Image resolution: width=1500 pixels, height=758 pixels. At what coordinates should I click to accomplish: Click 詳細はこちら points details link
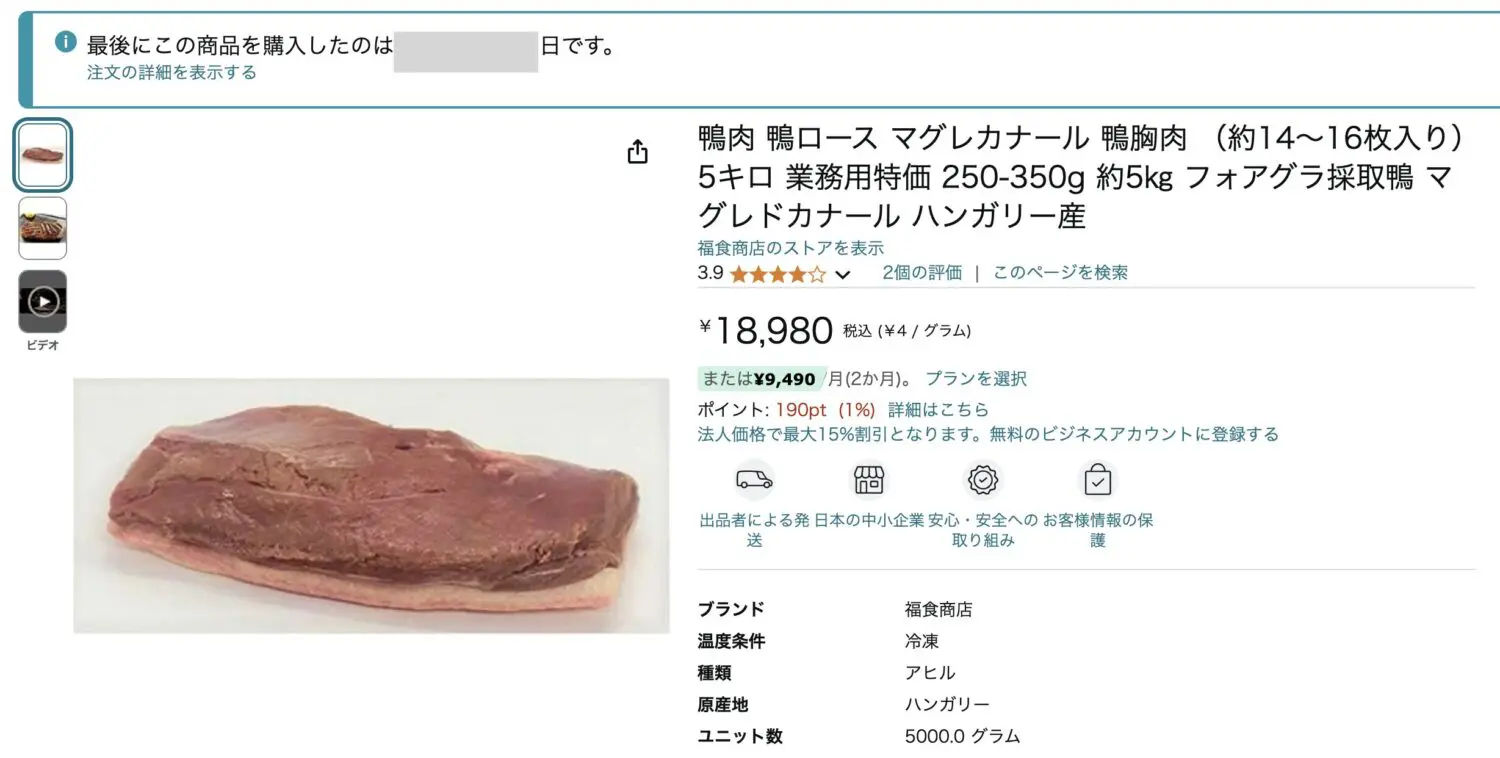(x=938, y=409)
